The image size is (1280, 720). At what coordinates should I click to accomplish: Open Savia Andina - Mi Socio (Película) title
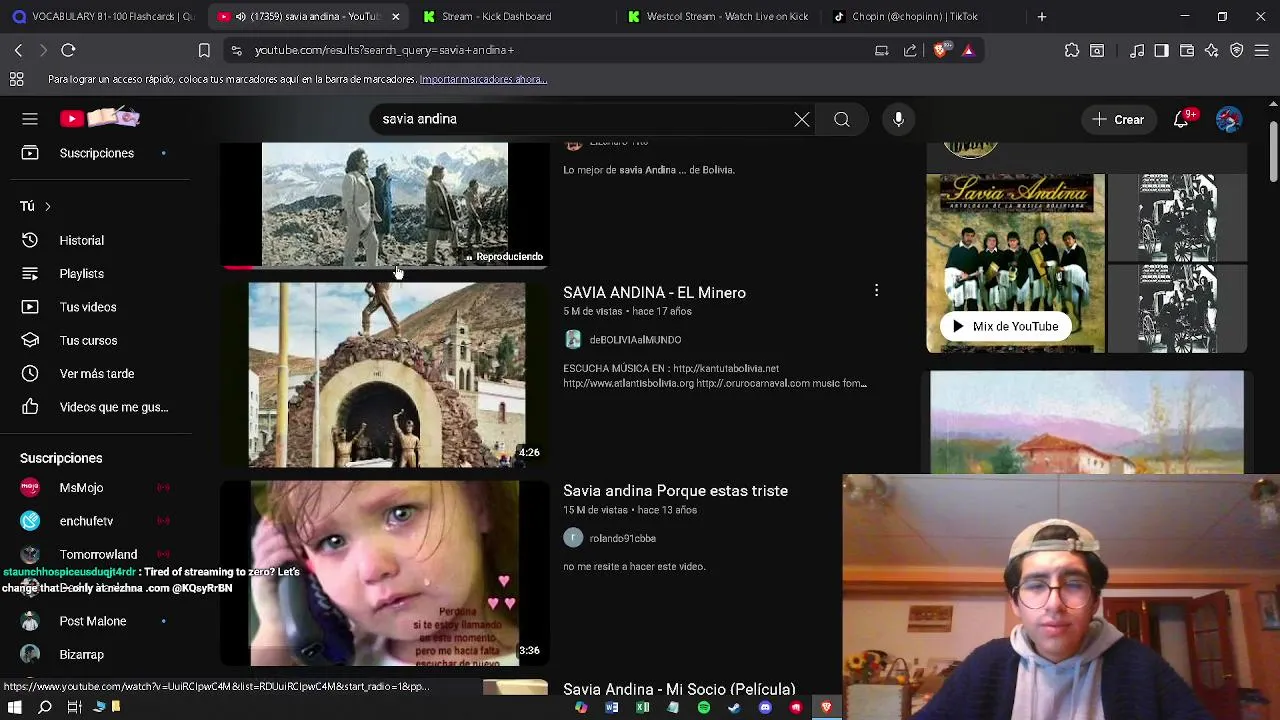pyautogui.click(x=679, y=689)
